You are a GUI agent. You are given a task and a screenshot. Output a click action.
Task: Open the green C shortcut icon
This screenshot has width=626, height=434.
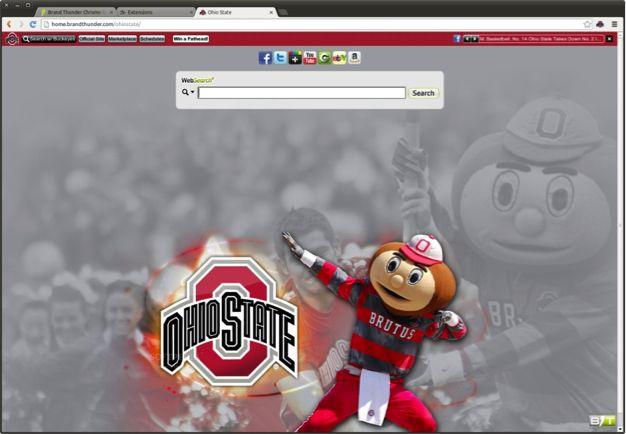tap(325, 58)
